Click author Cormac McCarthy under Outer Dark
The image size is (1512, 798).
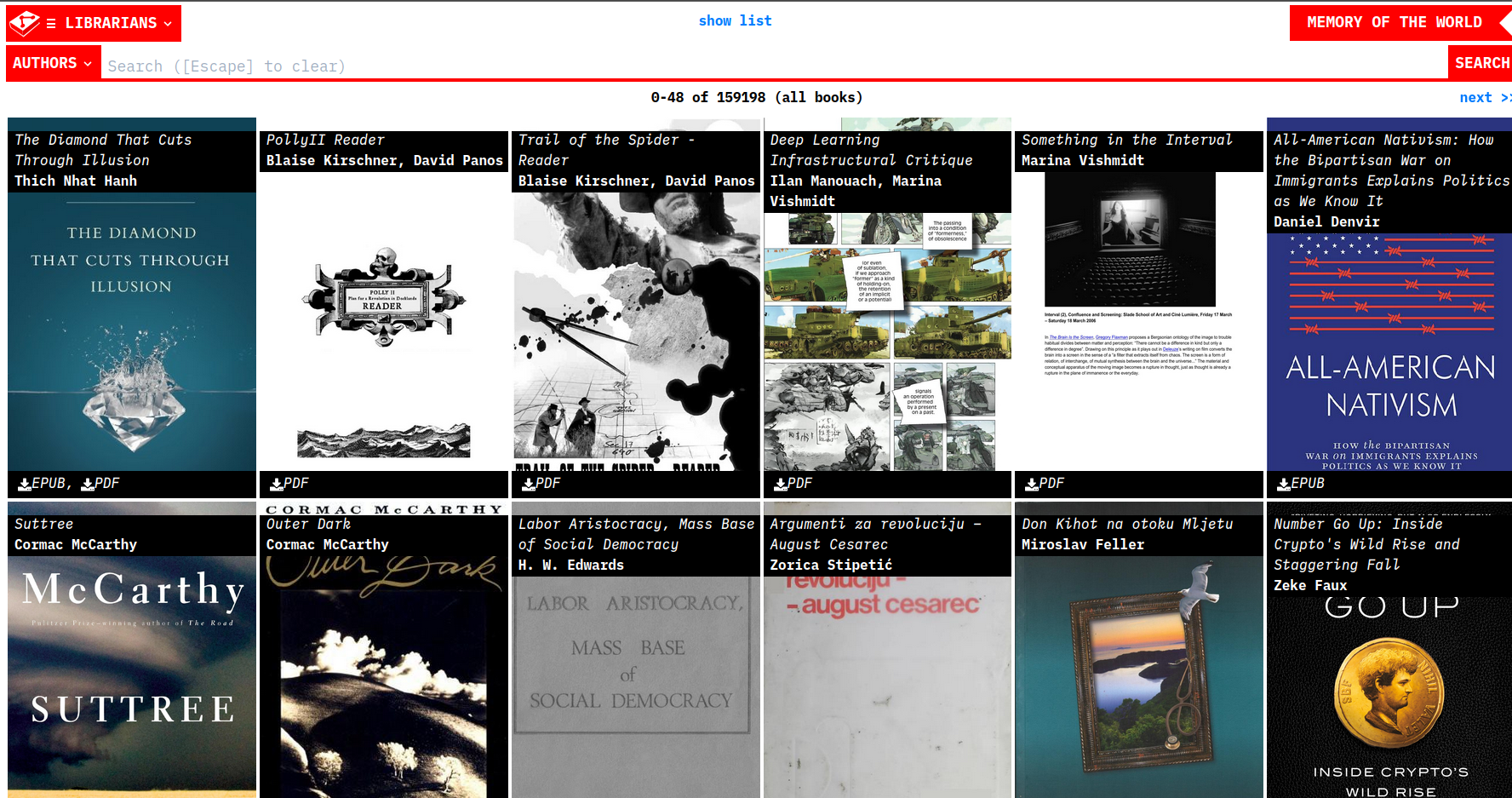click(328, 544)
